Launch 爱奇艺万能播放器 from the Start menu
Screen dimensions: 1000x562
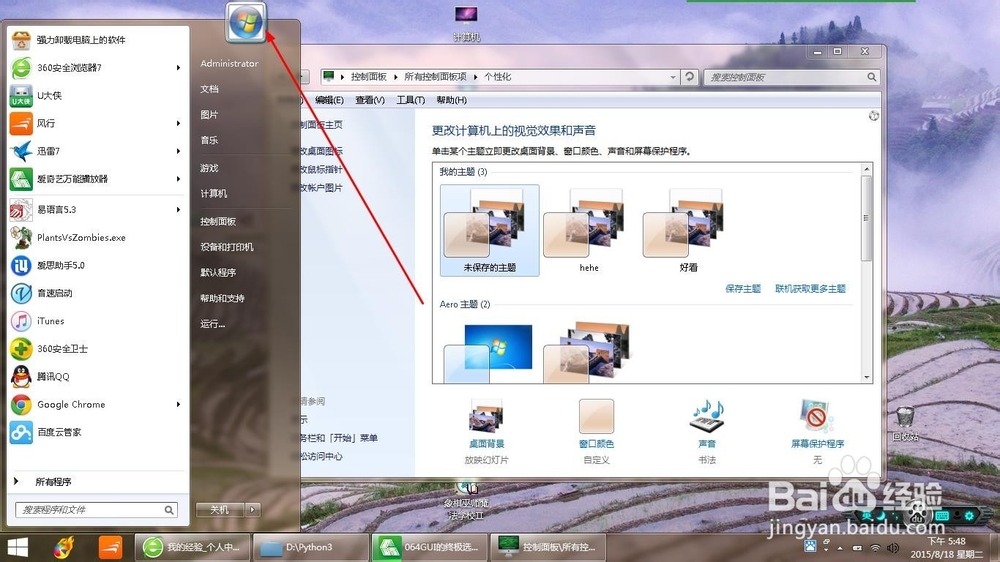tap(97, 179)
